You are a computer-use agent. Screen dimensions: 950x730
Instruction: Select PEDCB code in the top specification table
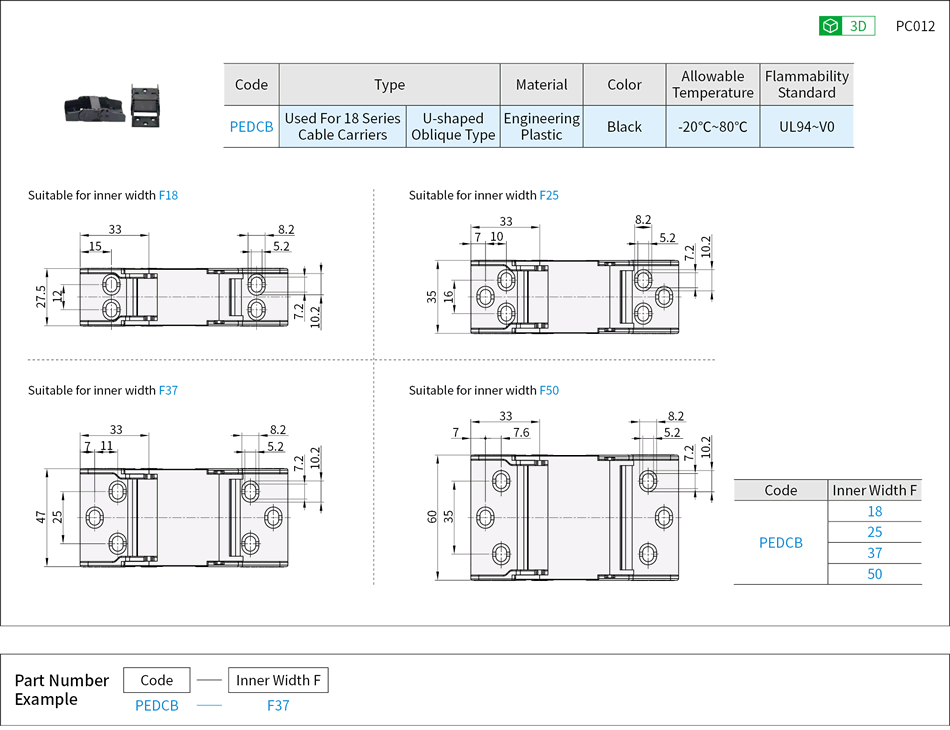click(251, 127)
